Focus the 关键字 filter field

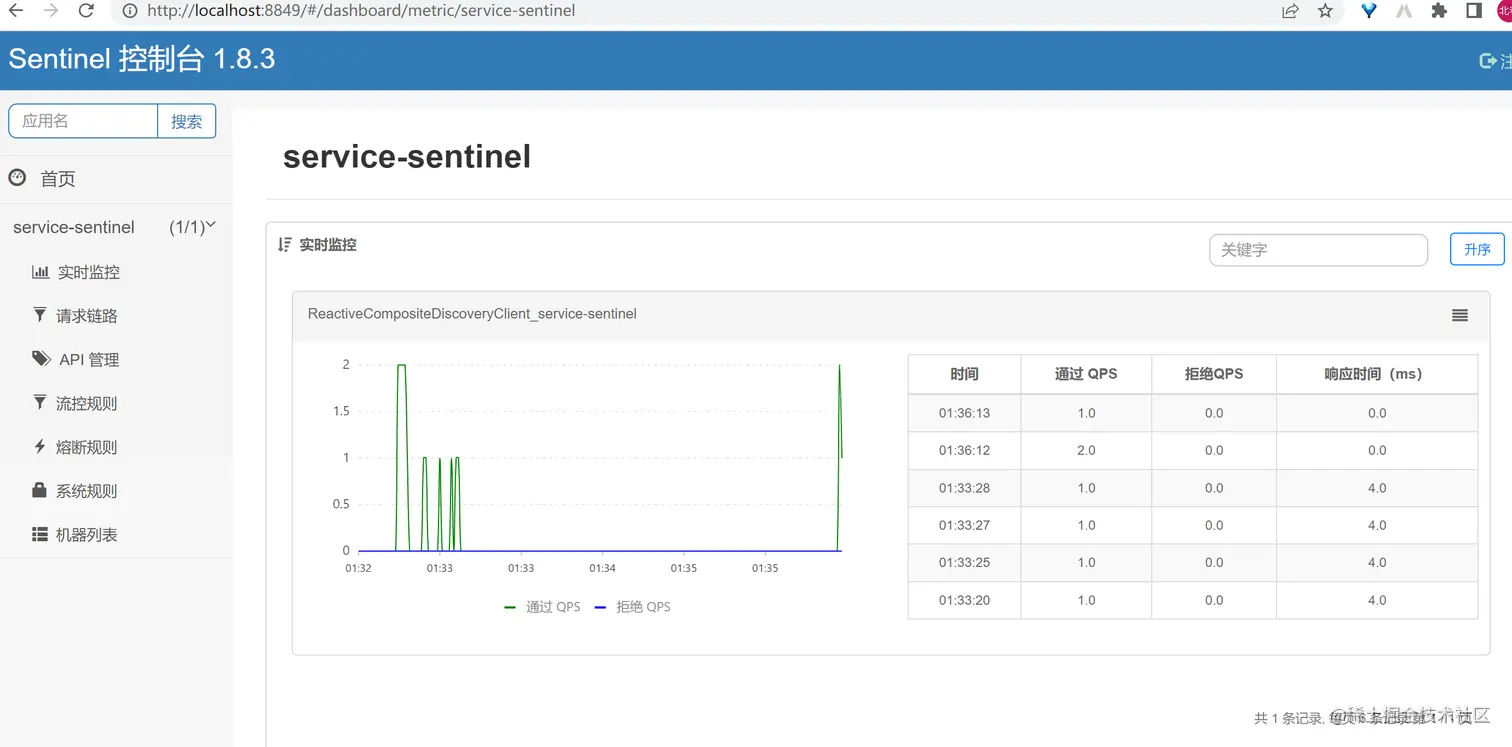pos(1318,250)
